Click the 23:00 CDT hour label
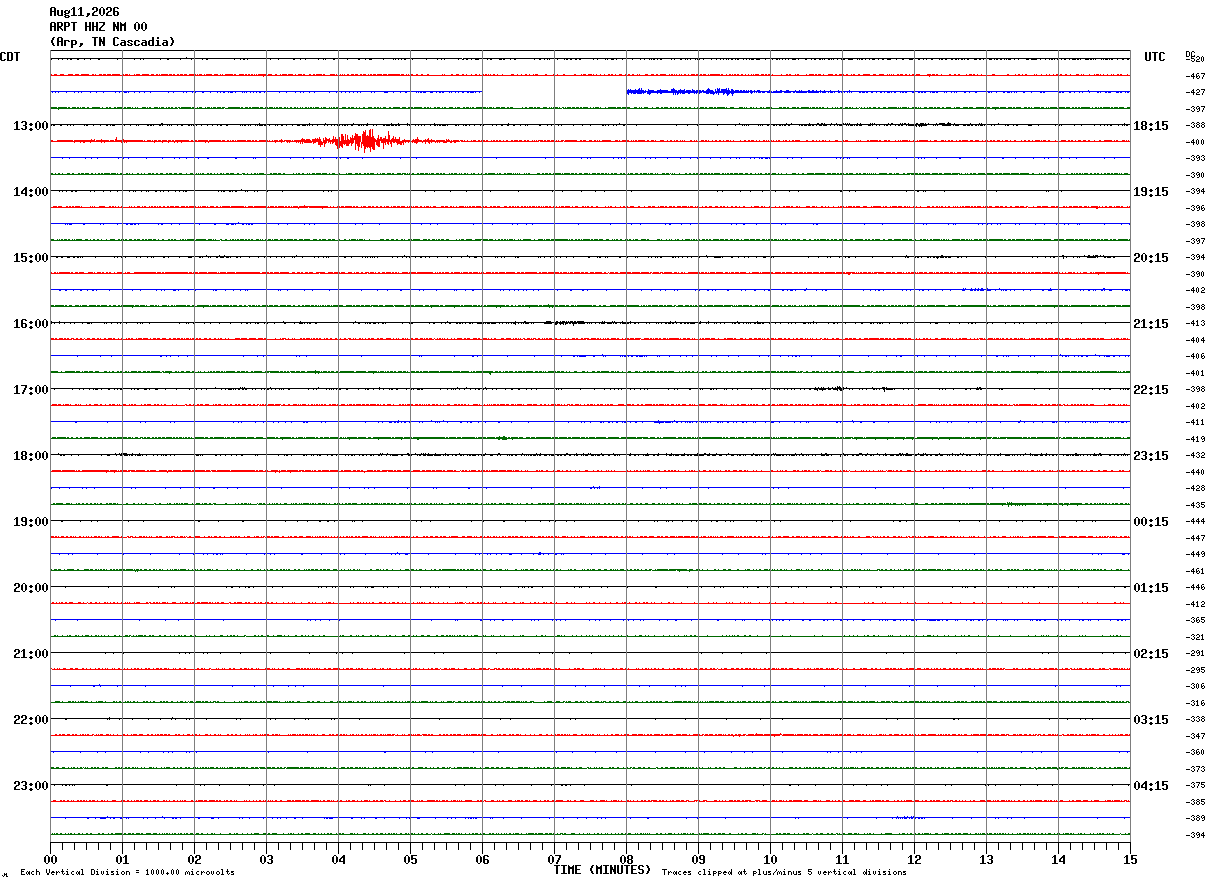The image size is (1210, 886). coord(31,786)
